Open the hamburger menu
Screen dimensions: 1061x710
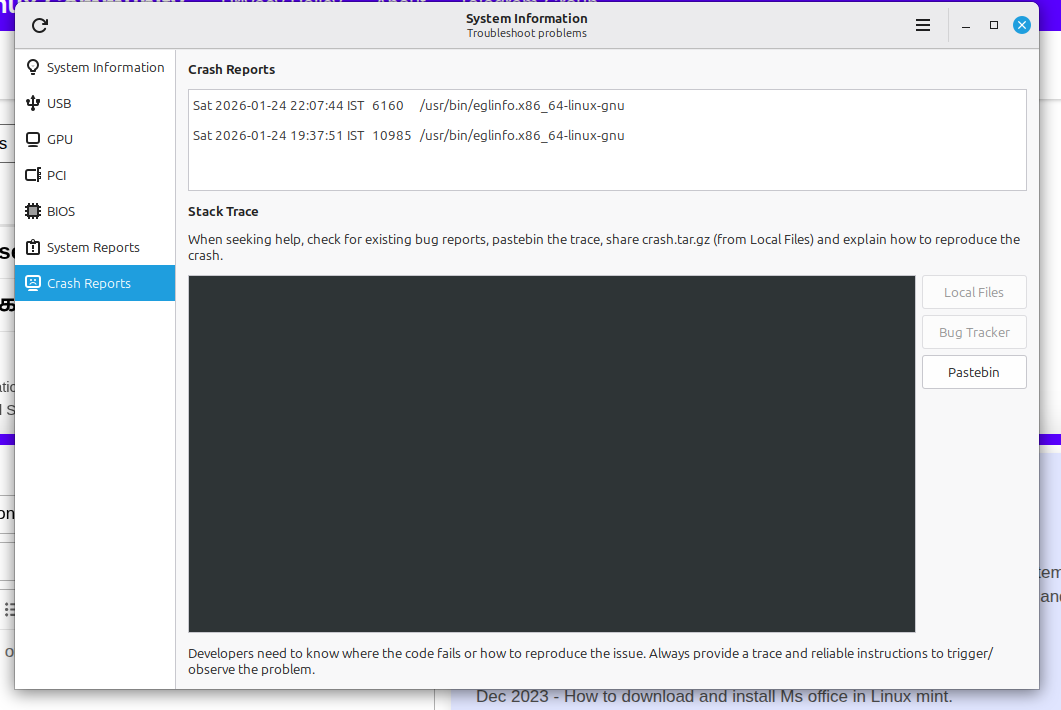pyautogui.click(x=923, y=25)
